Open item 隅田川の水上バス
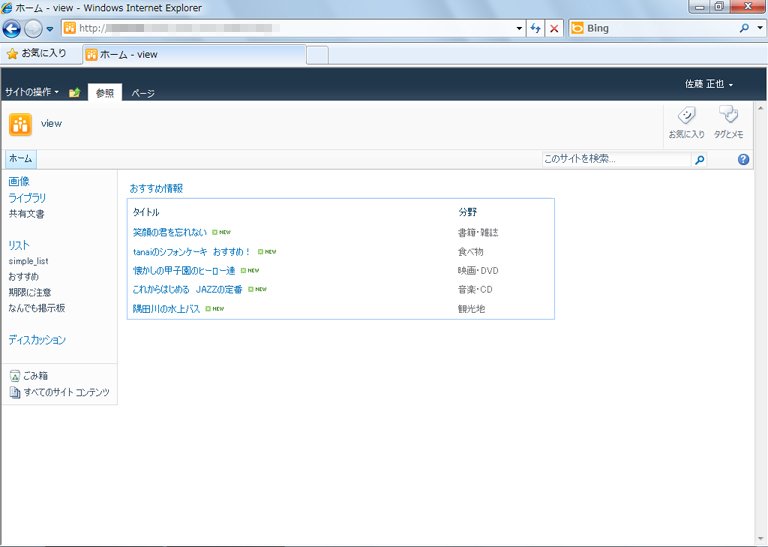768x547 pixels. [x=167, y=309]
